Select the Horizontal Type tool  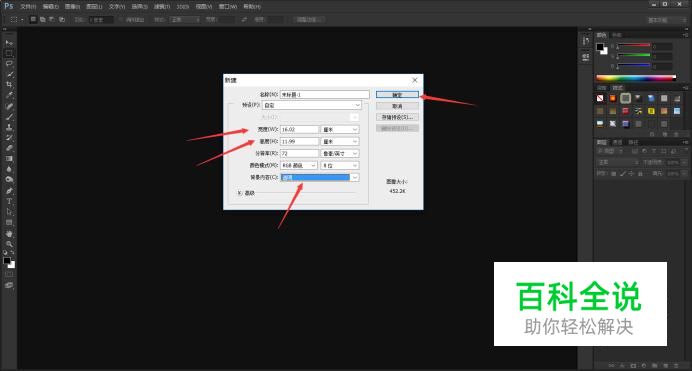(x=9, y=202)
